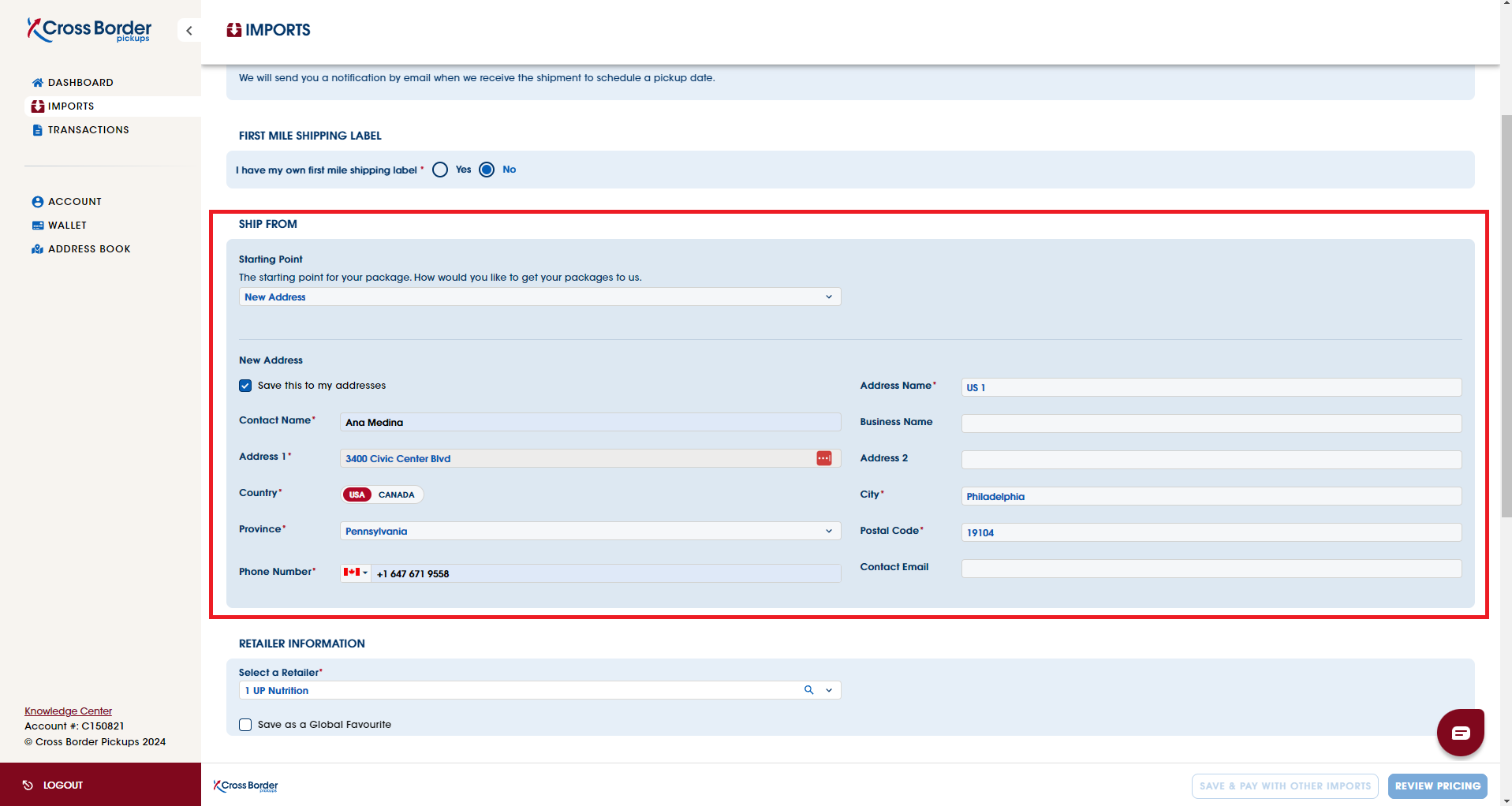Screen dimensions: 1512x806
Task: Click the Account user icon
Action: [37, 202]
